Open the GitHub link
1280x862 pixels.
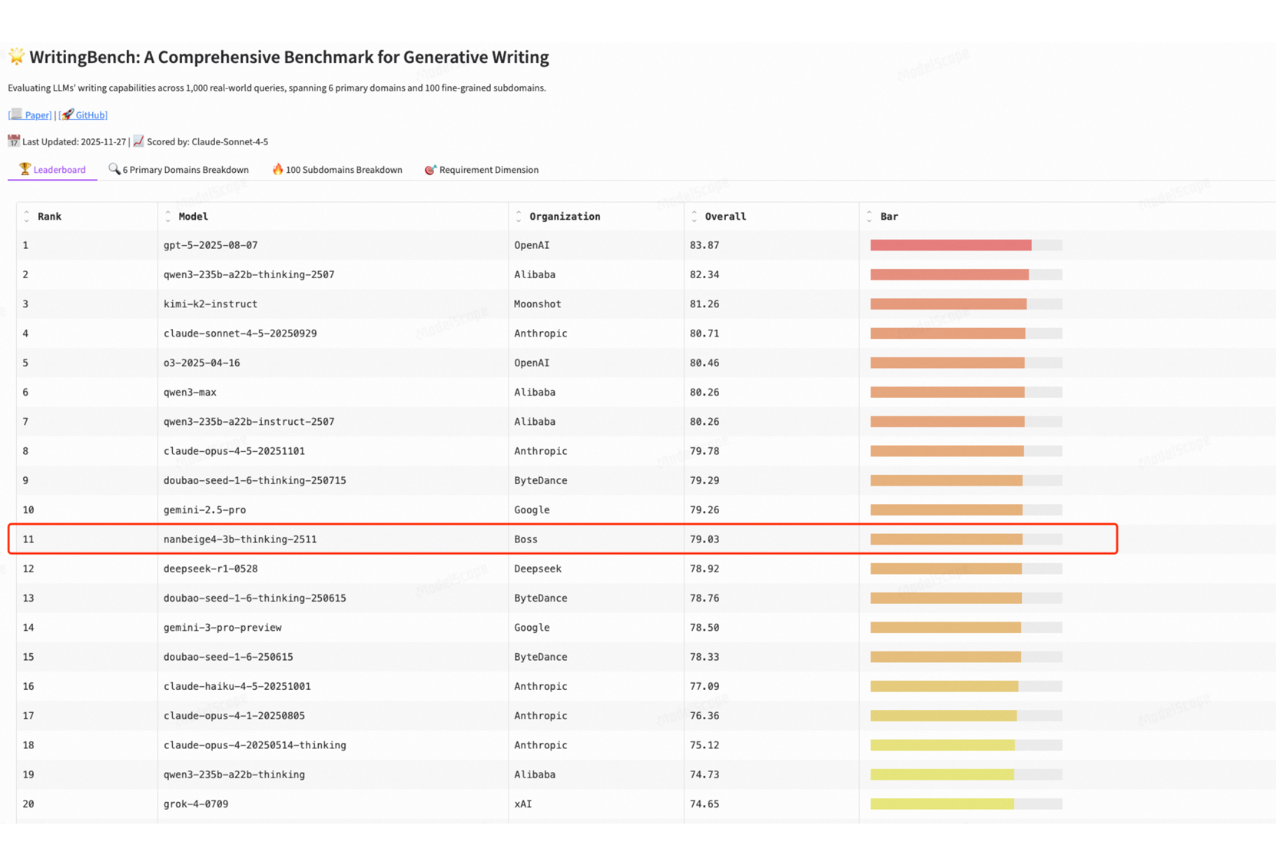(90, 115)
